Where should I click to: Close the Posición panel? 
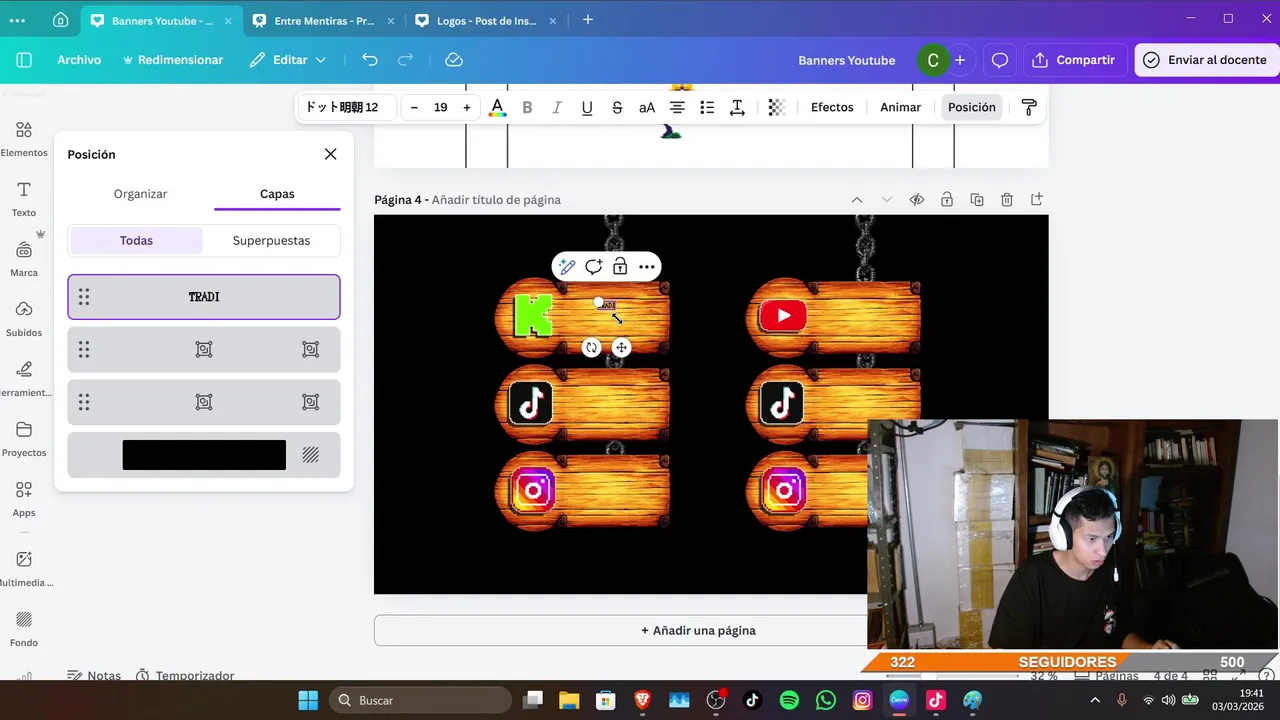(330, 154)
